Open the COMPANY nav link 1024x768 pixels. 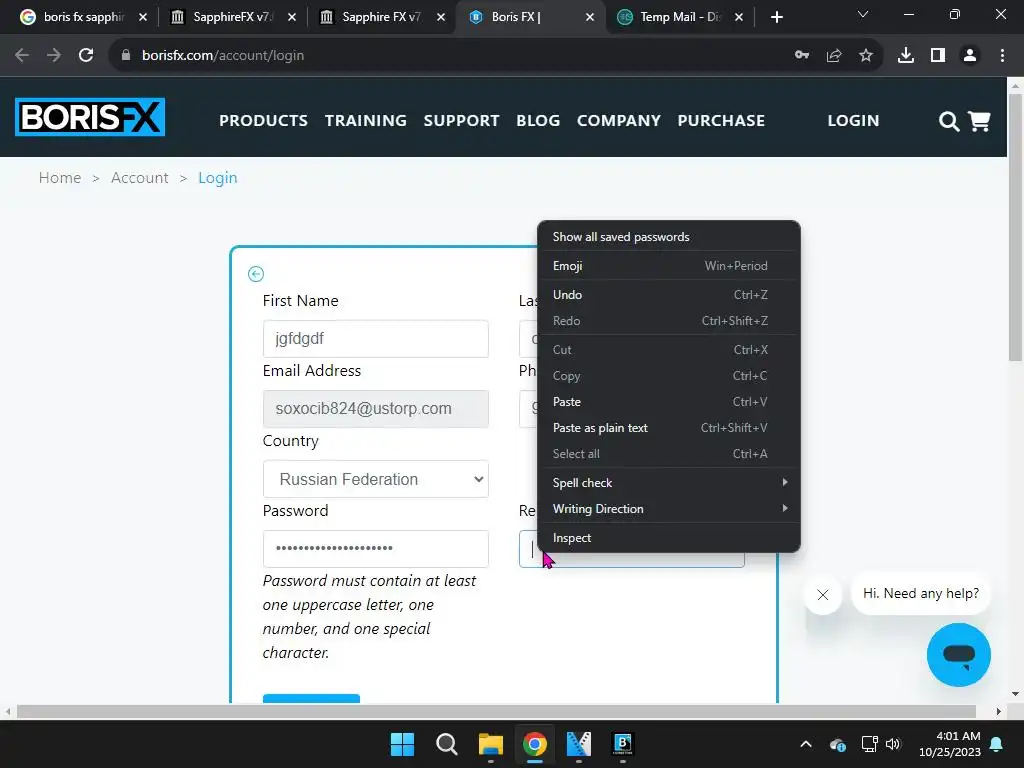618,121
